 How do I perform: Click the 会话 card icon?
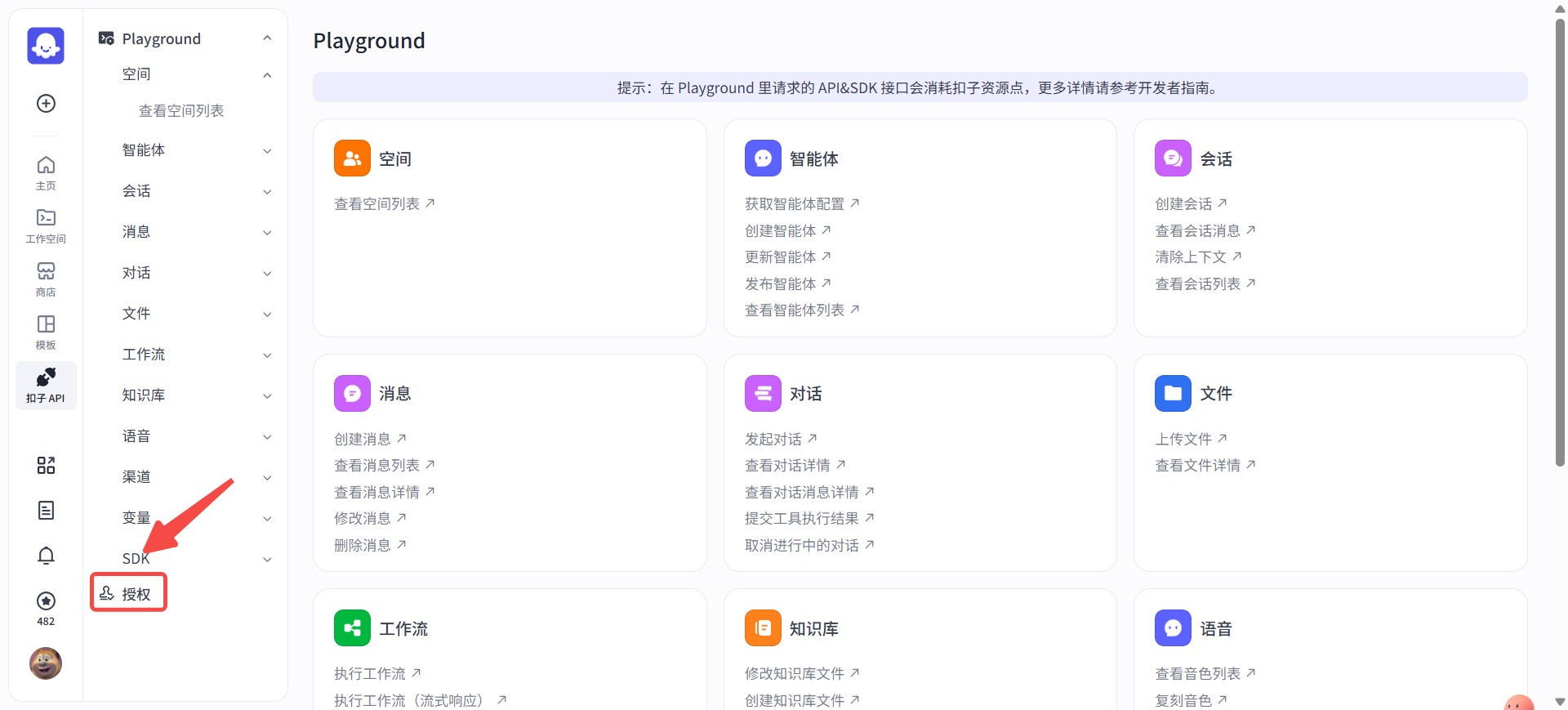[x=1173, y=159]
